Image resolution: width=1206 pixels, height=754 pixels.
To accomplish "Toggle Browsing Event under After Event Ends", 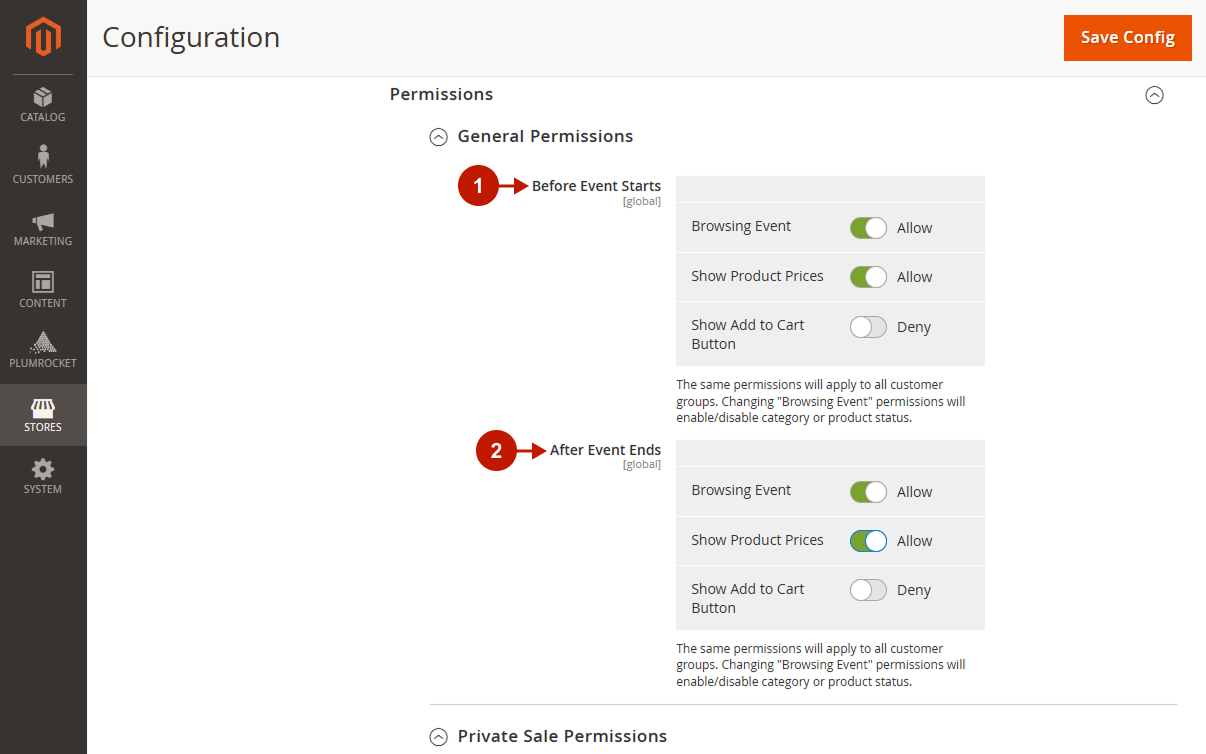I will click(868, 492).
